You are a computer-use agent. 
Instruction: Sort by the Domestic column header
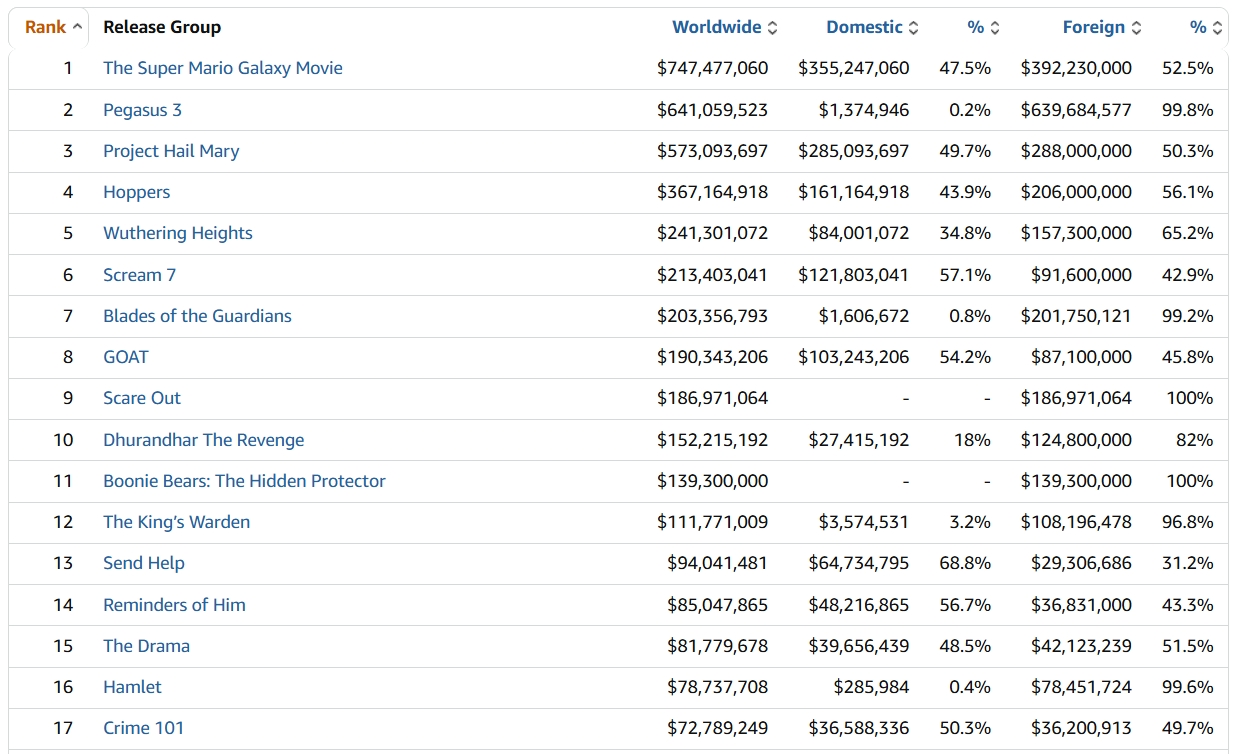[x=864, y=27]
